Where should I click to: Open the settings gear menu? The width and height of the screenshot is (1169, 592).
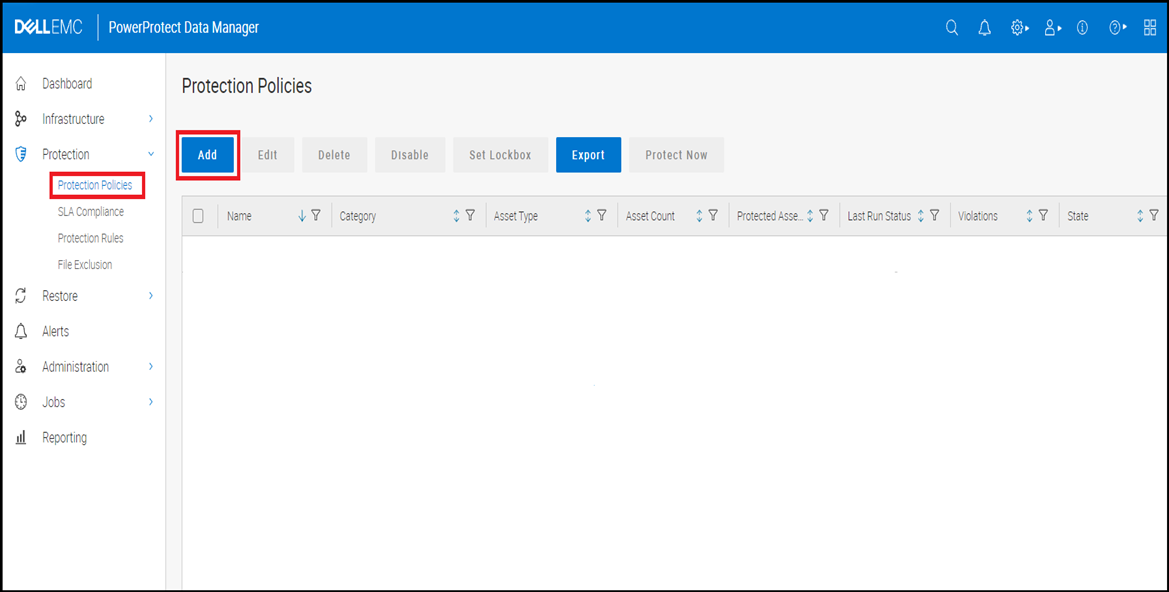1018,28
